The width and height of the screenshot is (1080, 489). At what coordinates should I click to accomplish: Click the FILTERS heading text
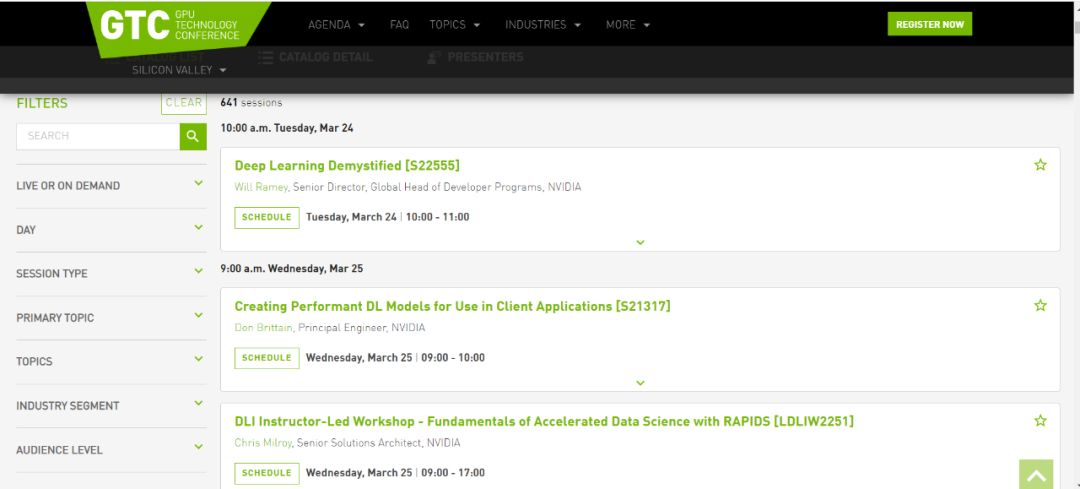tap(42, 103)
